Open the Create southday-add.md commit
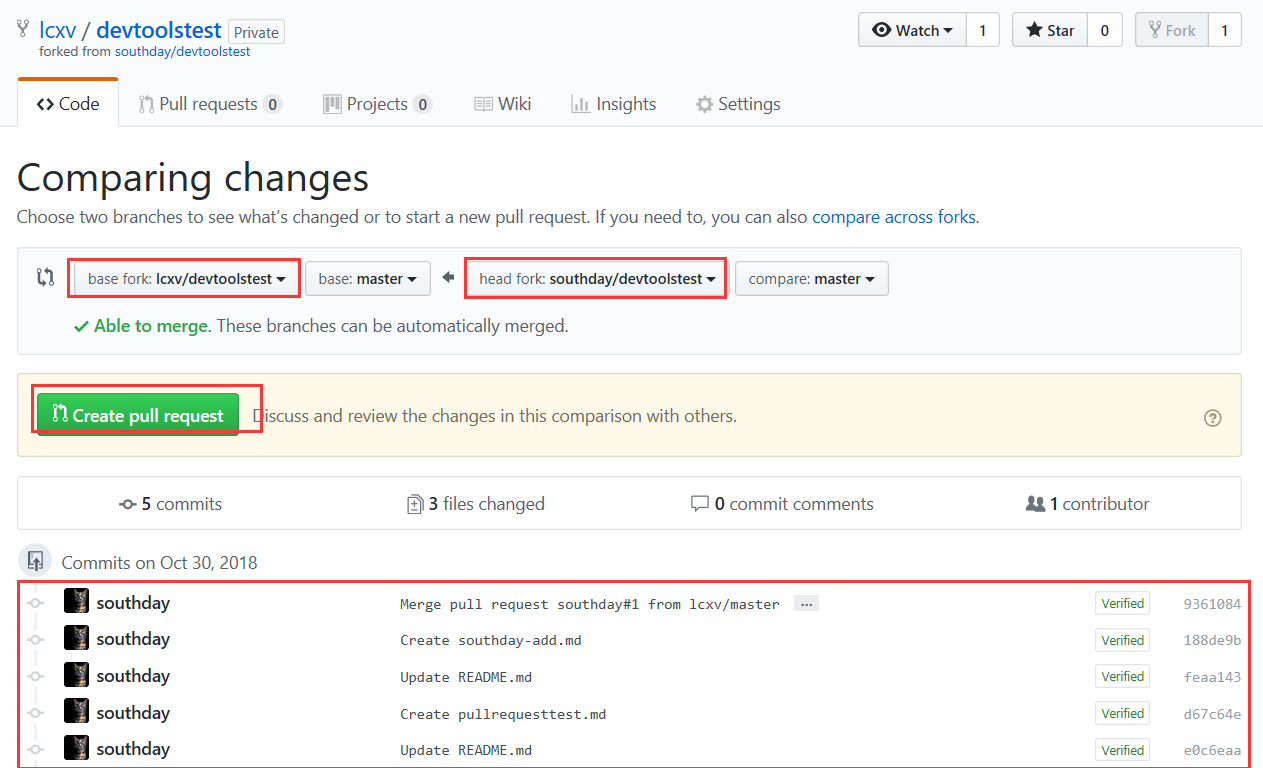1263x768 pixels. [x=491, y=640]
